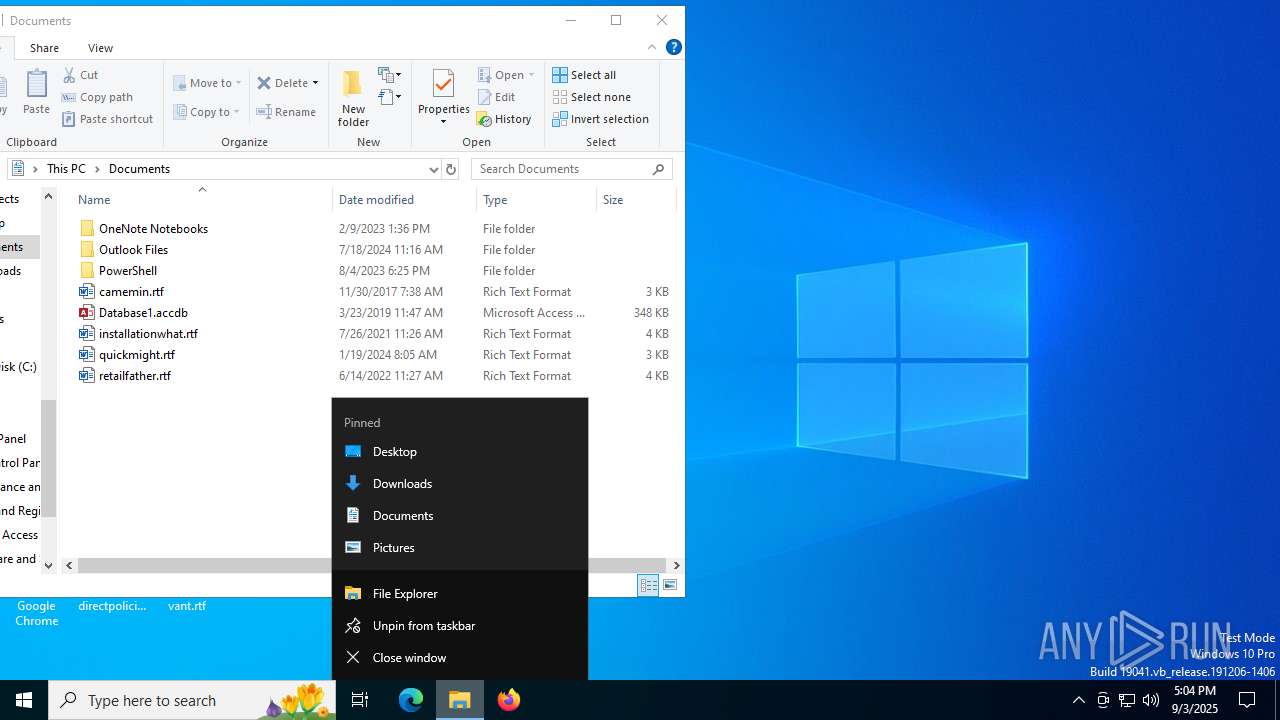Viewport: 1280px width, 720px height.
Task: Open Task View from the taskbar
Action: click(360, 700)
